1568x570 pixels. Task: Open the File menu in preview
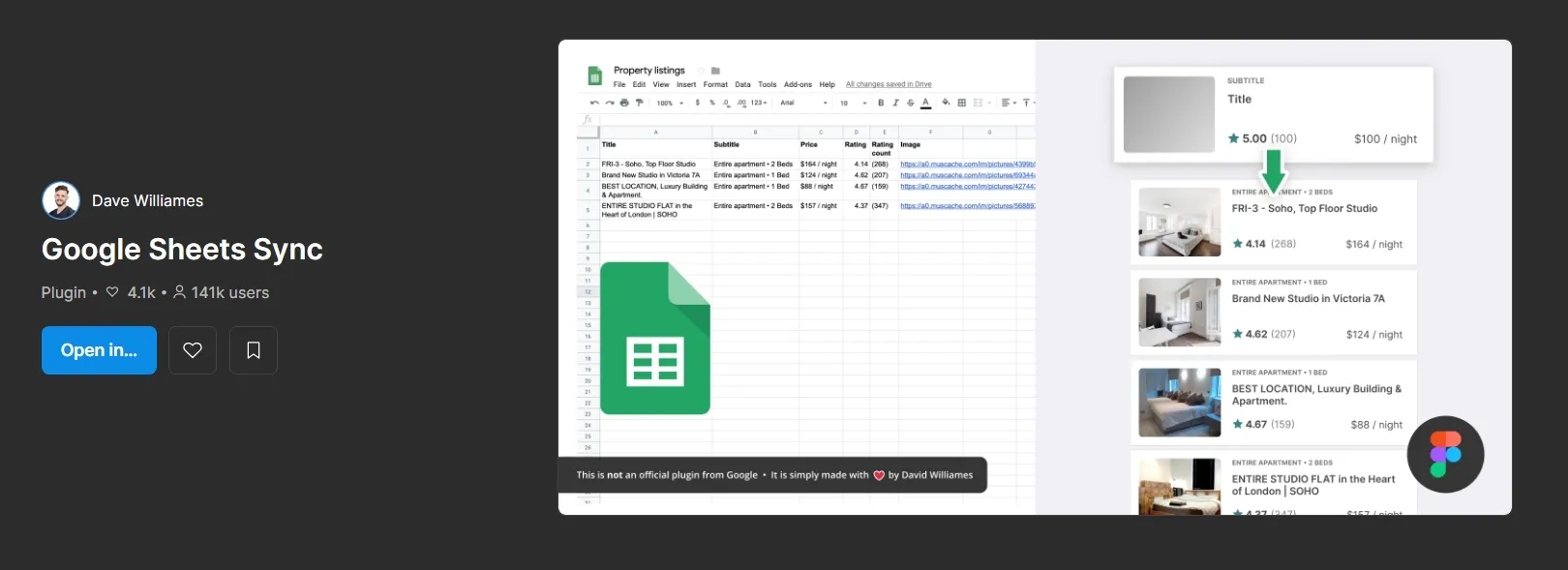coord(619,84)
